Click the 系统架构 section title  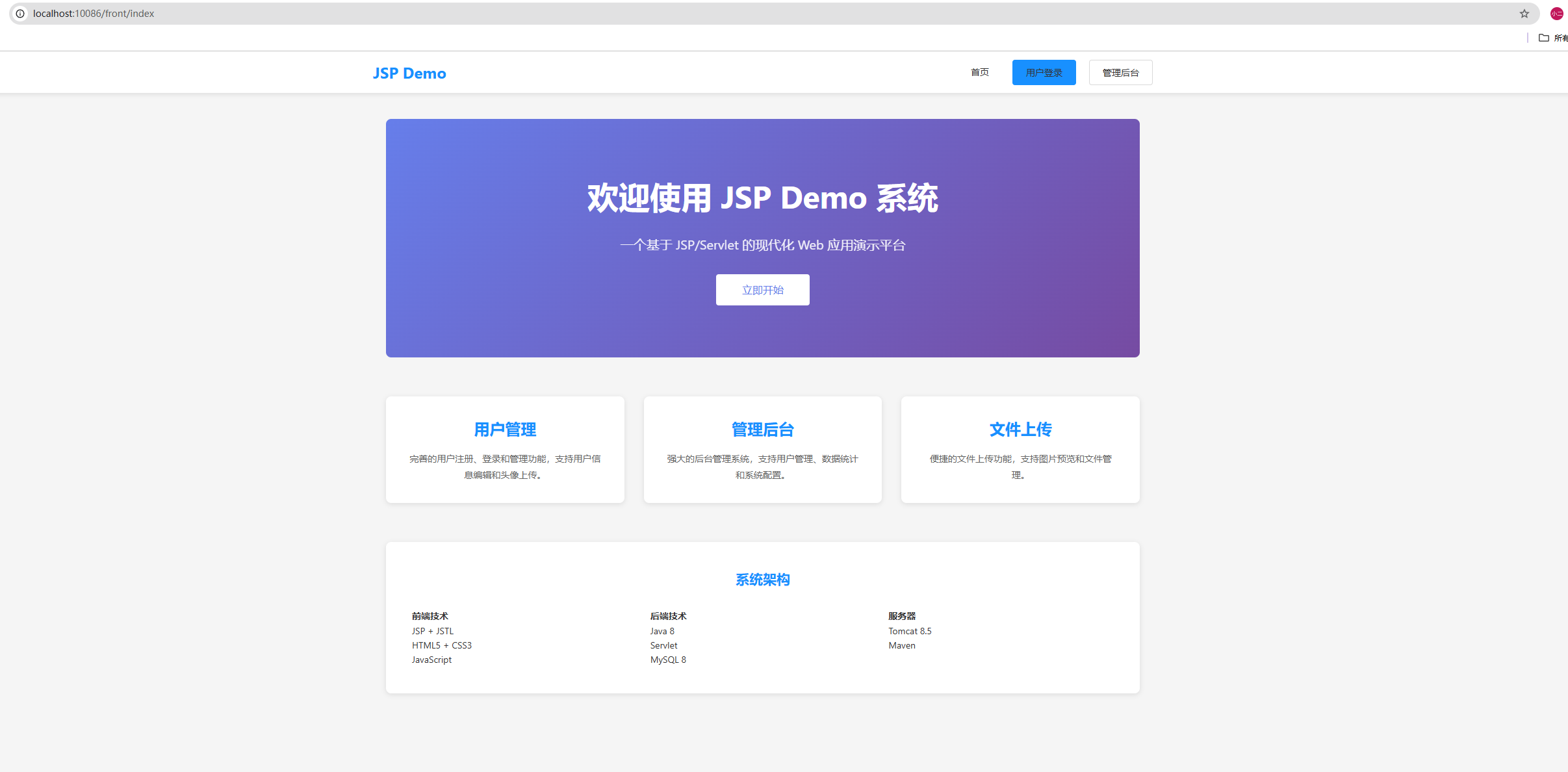click(x=762, y=580)
